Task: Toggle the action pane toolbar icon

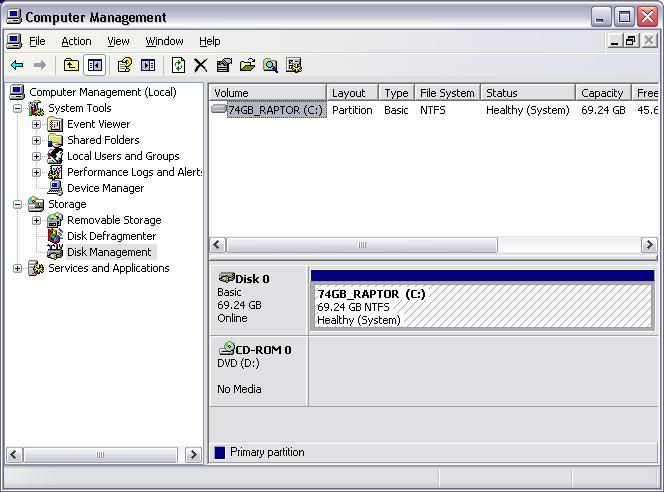Action: (x=148, y=66)
